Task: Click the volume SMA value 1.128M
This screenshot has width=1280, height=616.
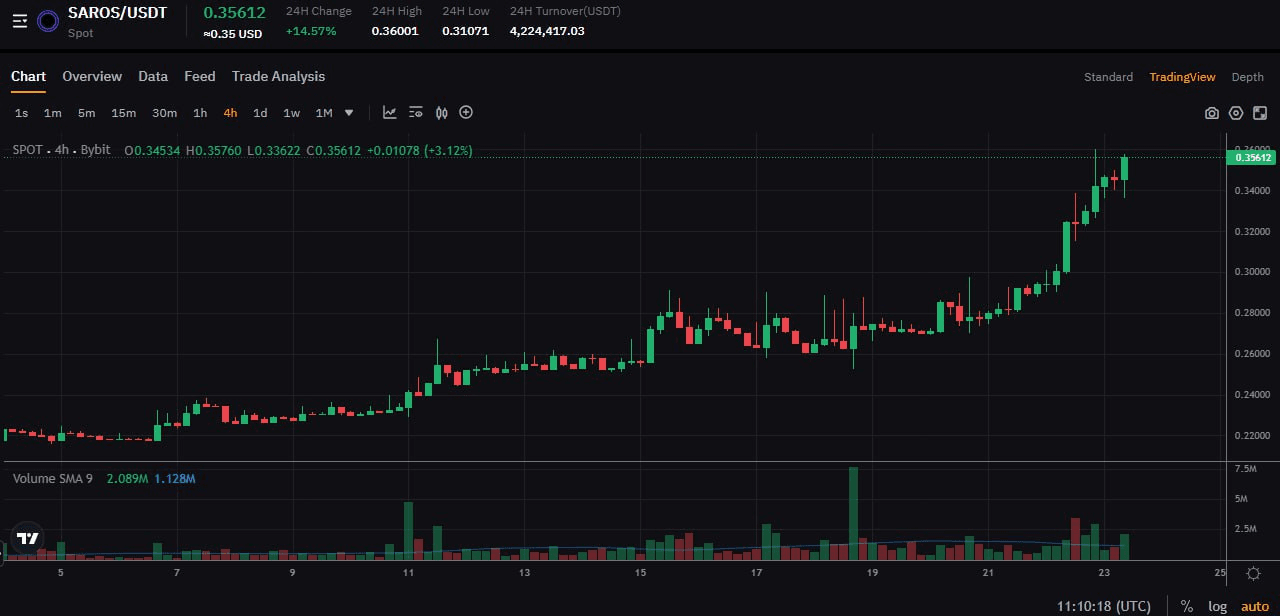Action: [x=175, y=479]
